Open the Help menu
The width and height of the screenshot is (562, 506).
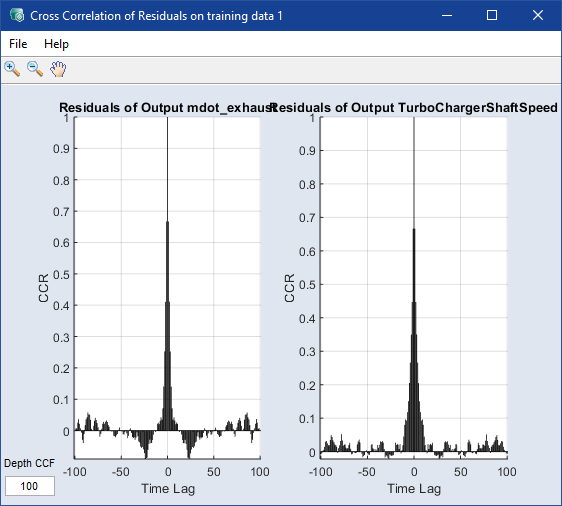(56, 44)
